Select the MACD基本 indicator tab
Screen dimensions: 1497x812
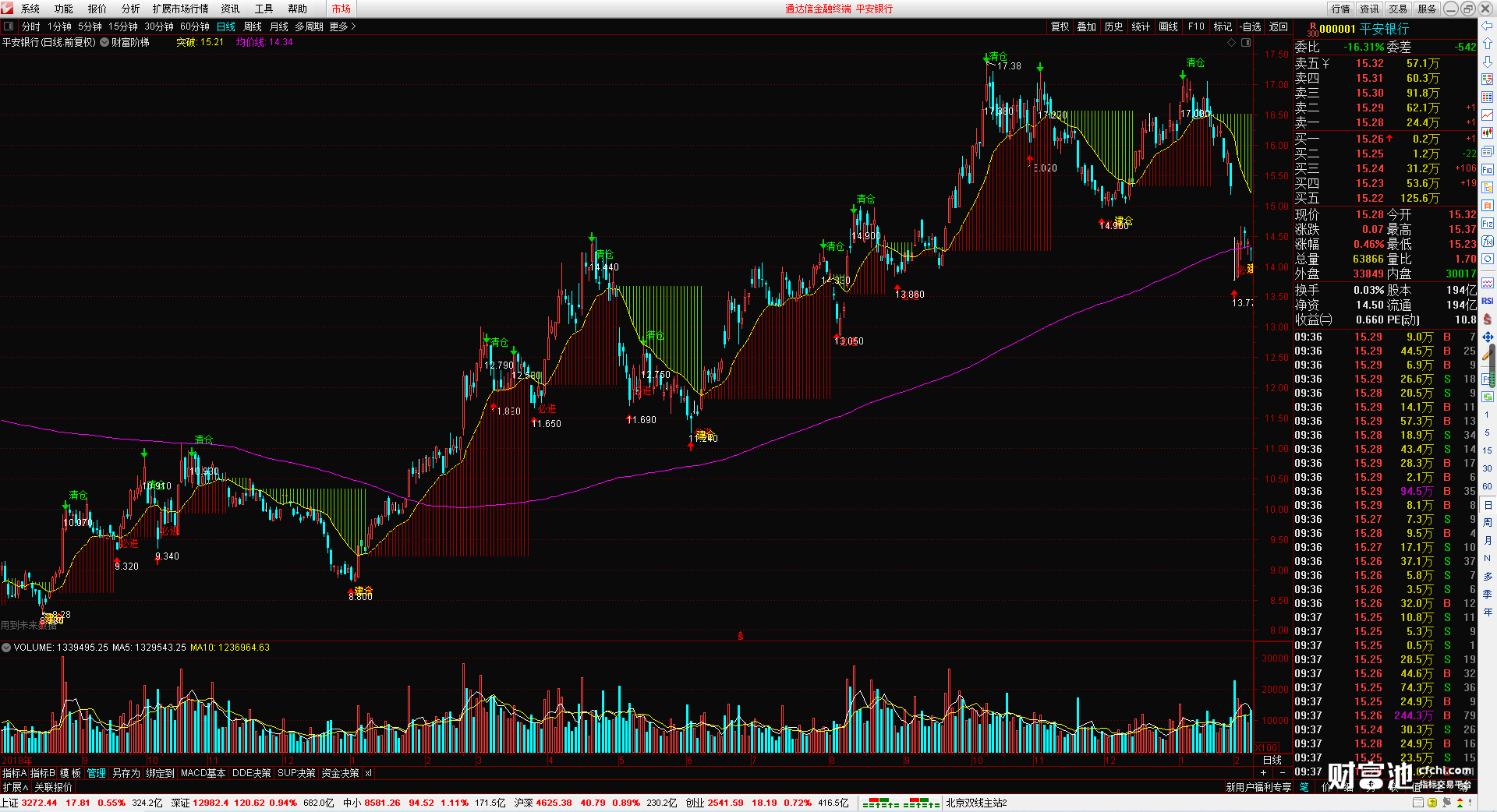[203, 773]
